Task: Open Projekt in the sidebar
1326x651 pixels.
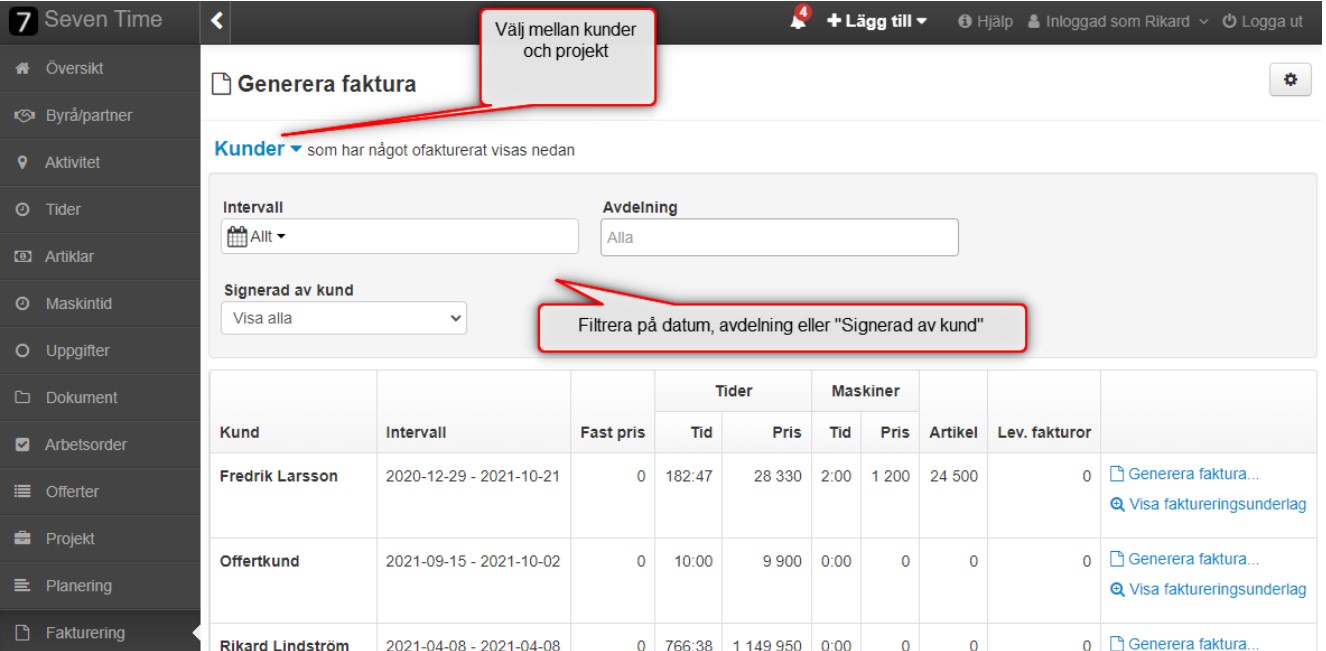Action: pyautogui.click(x=70, y=538)
